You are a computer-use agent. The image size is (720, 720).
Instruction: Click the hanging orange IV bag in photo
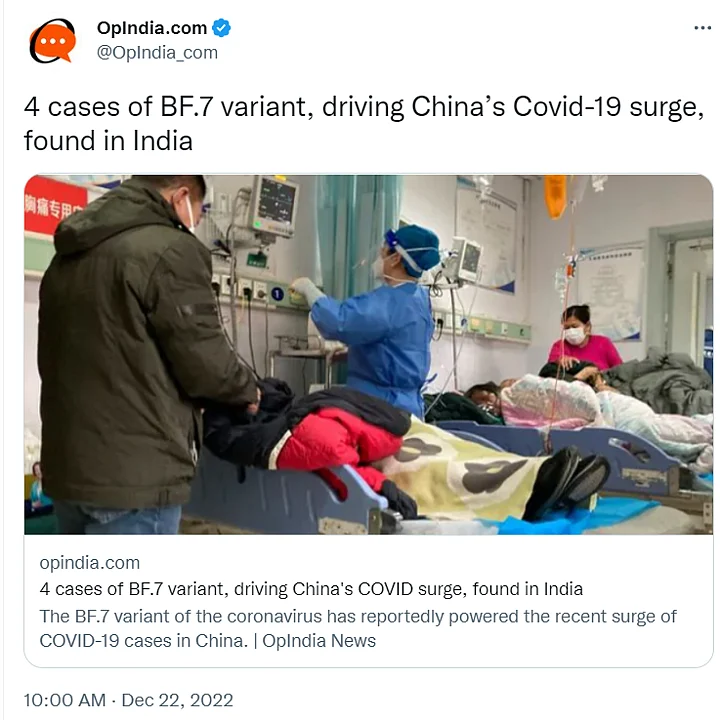coord(555,196)
